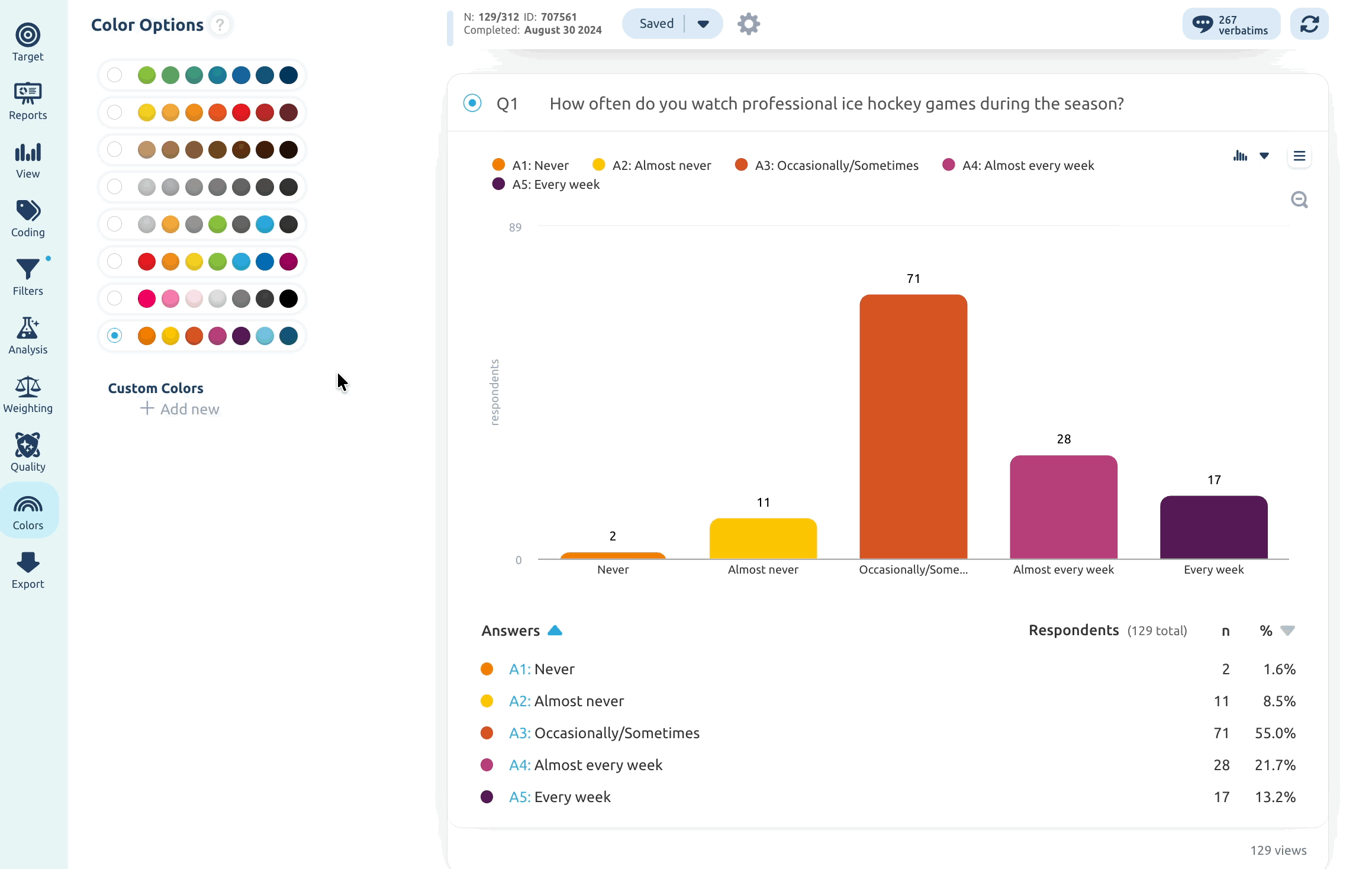Open the Target section in sidebar
Viewport: 1372px width, 869px height.
[28, 43]
